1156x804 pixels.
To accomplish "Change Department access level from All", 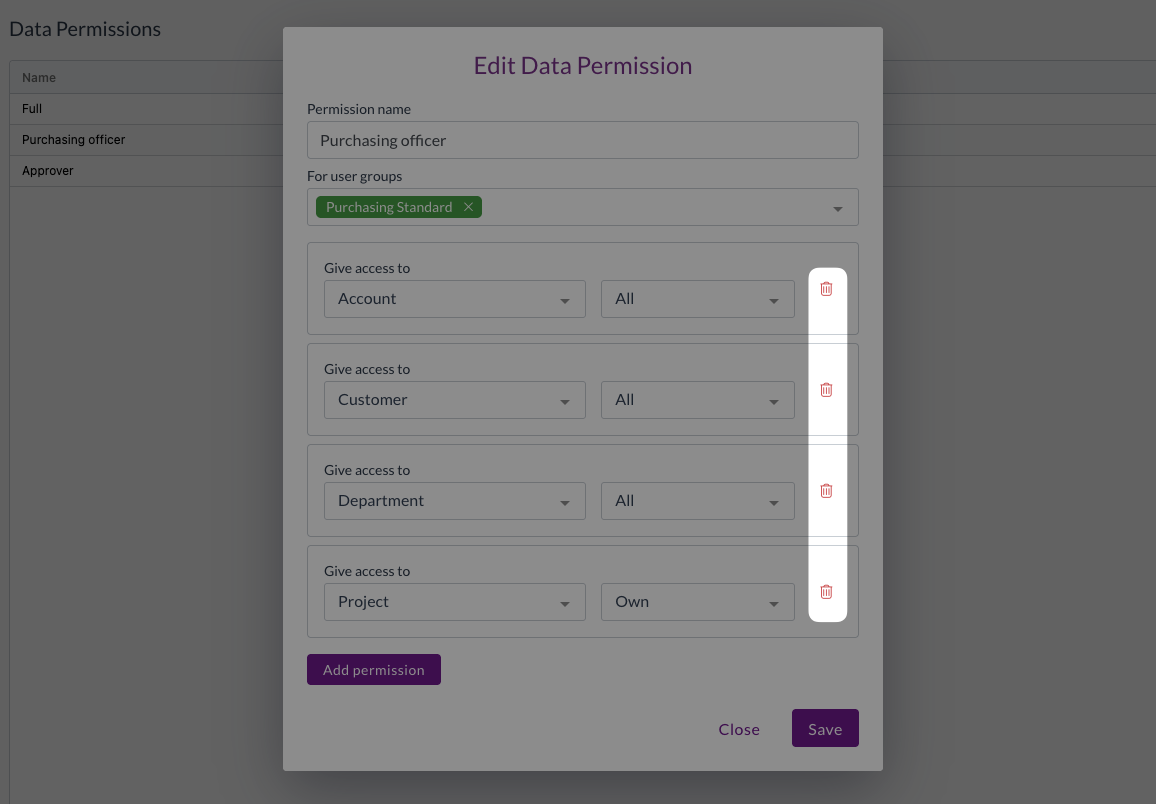I will pos(697,501).
